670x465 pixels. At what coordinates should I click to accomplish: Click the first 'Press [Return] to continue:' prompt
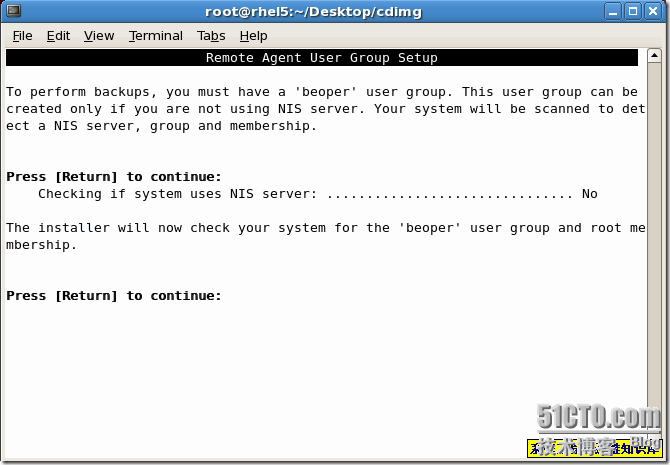(114, 177)
